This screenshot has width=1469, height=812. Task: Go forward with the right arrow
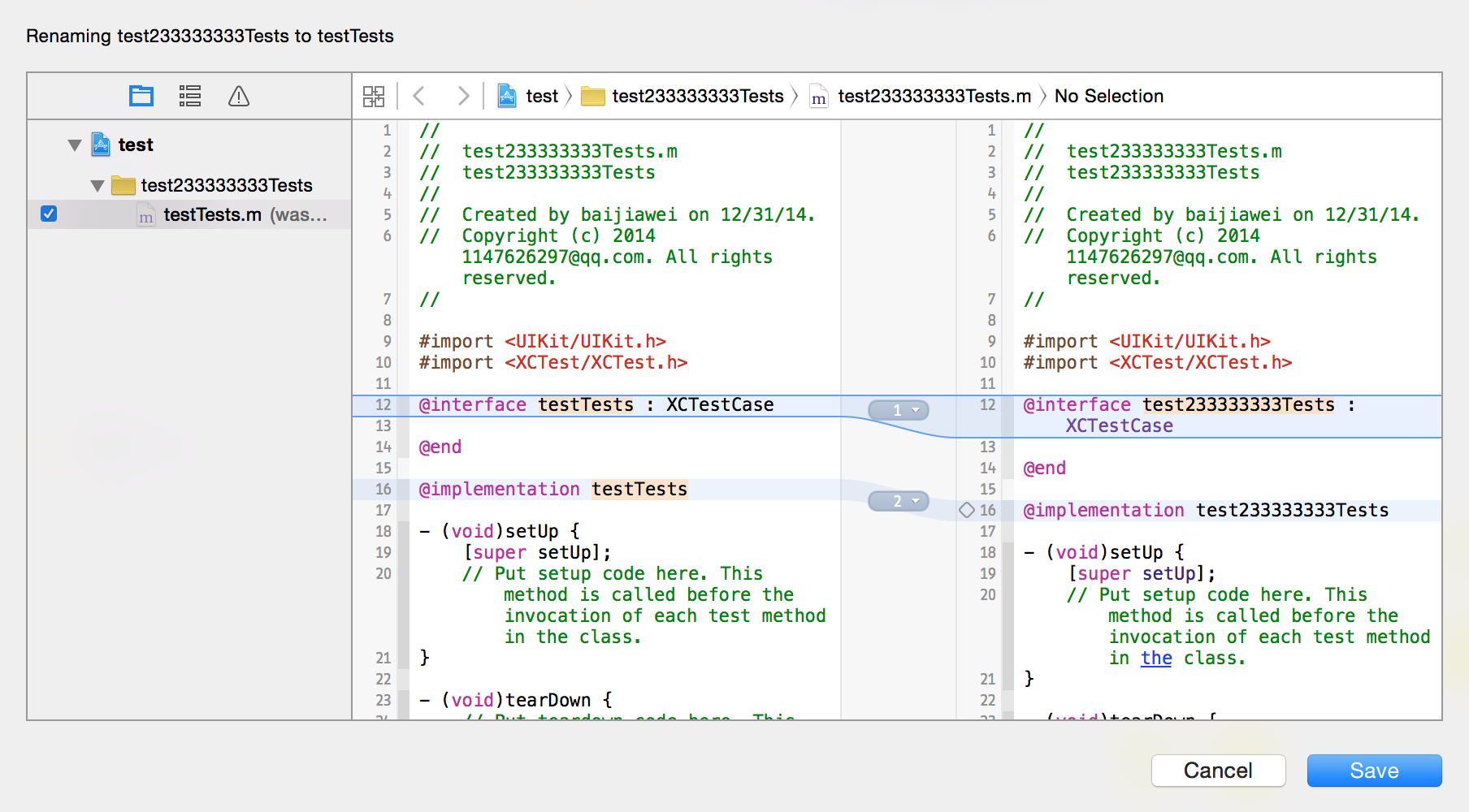point(462,96)
